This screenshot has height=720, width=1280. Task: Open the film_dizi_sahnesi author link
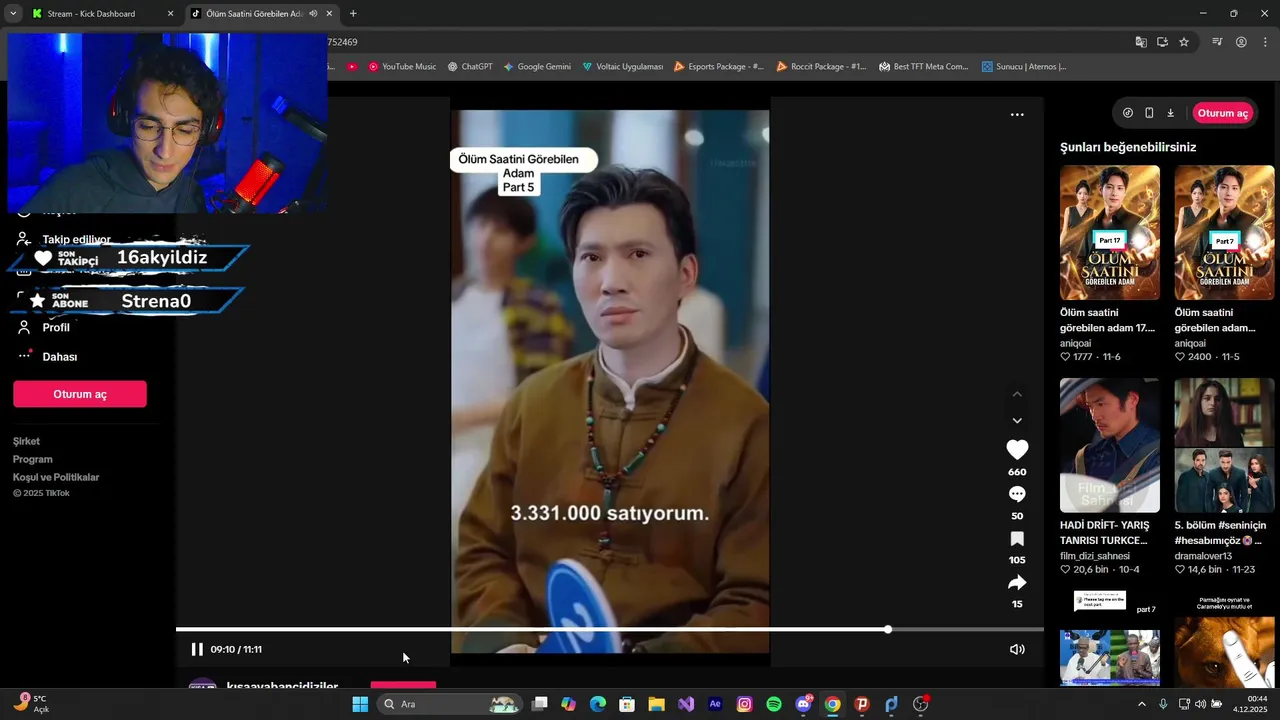1095,556
